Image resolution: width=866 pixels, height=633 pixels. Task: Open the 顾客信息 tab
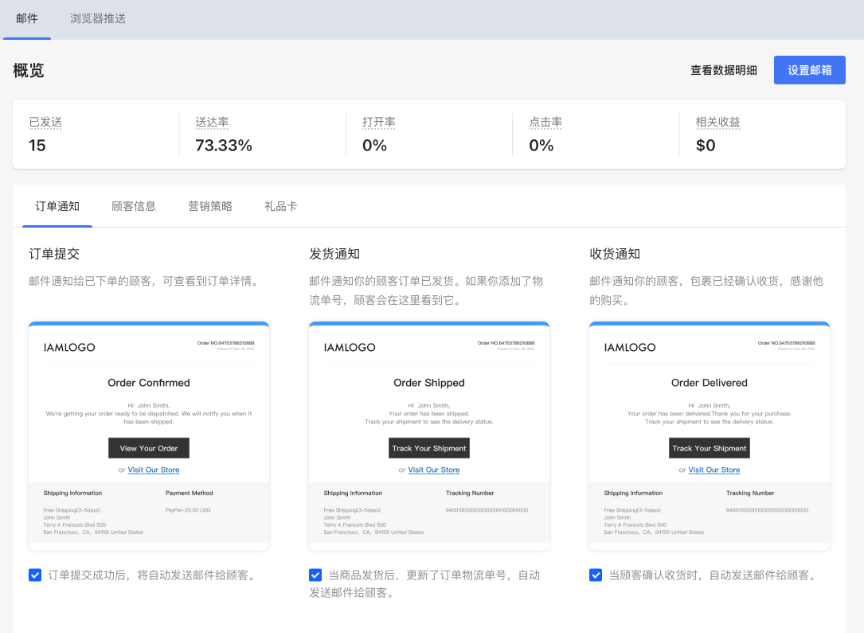(x=133, y=207)
